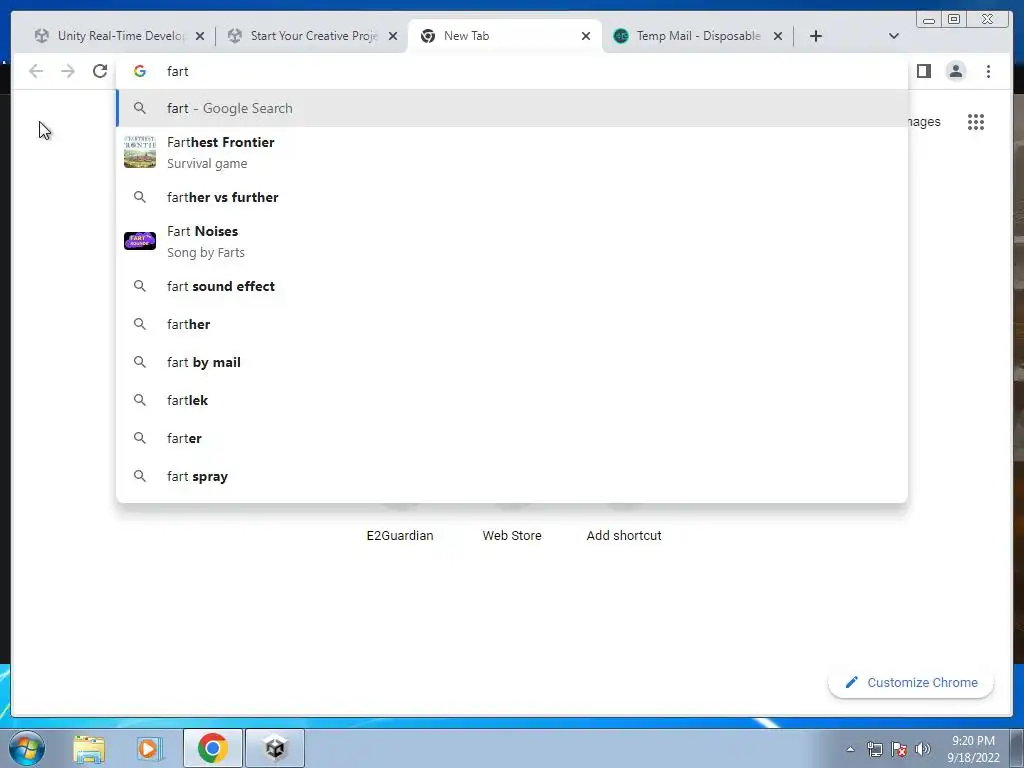Click the browser Forward arrow
Image resolution: width=1024 pixels, height=768 pixels.
click(68, 71)
